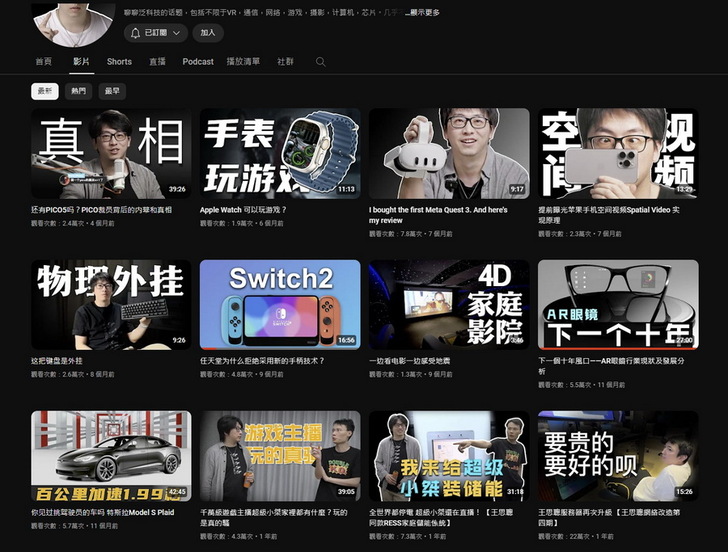The height and width of the screenshot is (552, 728).
Task: Select the 最早 sort filter chip
Action: click(112, 91)
